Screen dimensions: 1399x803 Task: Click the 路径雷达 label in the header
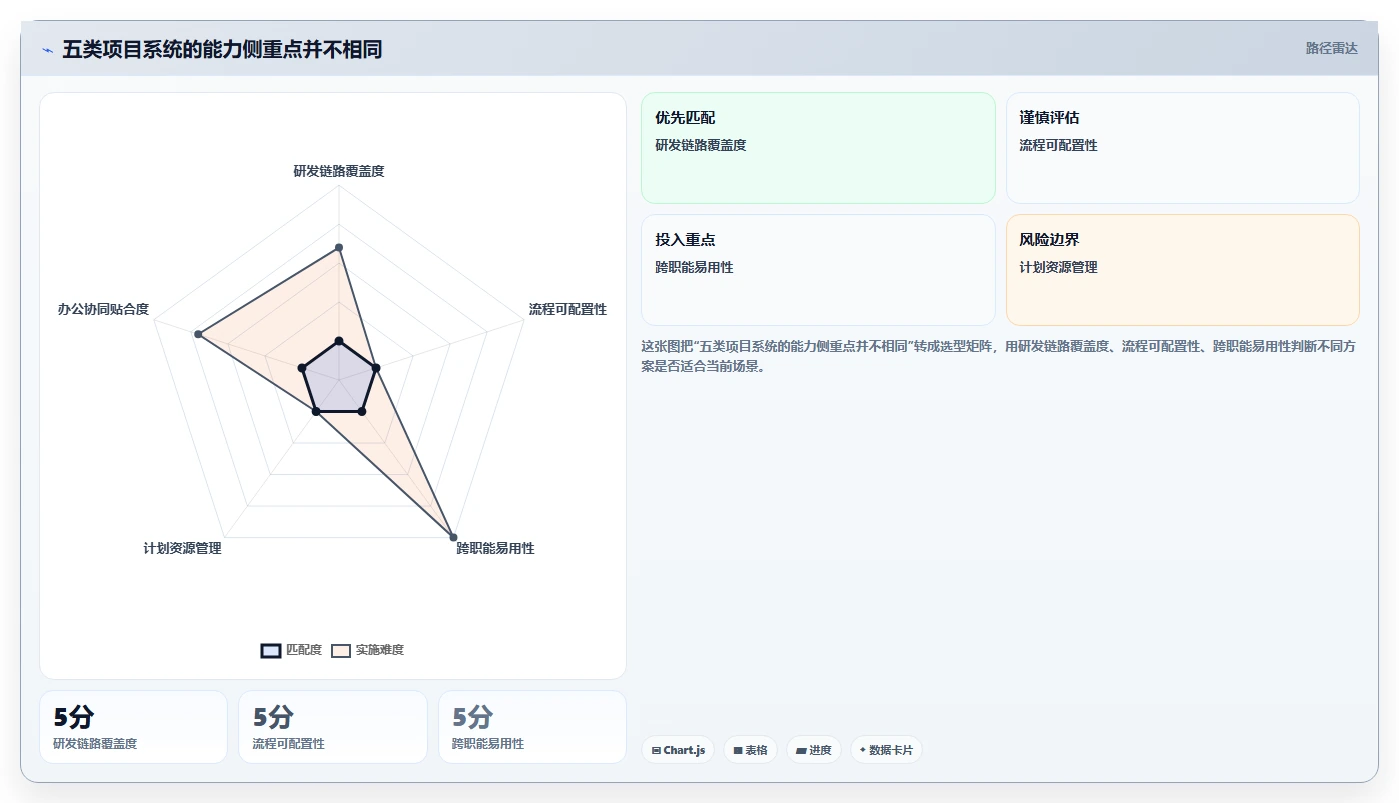point(1331,48)
